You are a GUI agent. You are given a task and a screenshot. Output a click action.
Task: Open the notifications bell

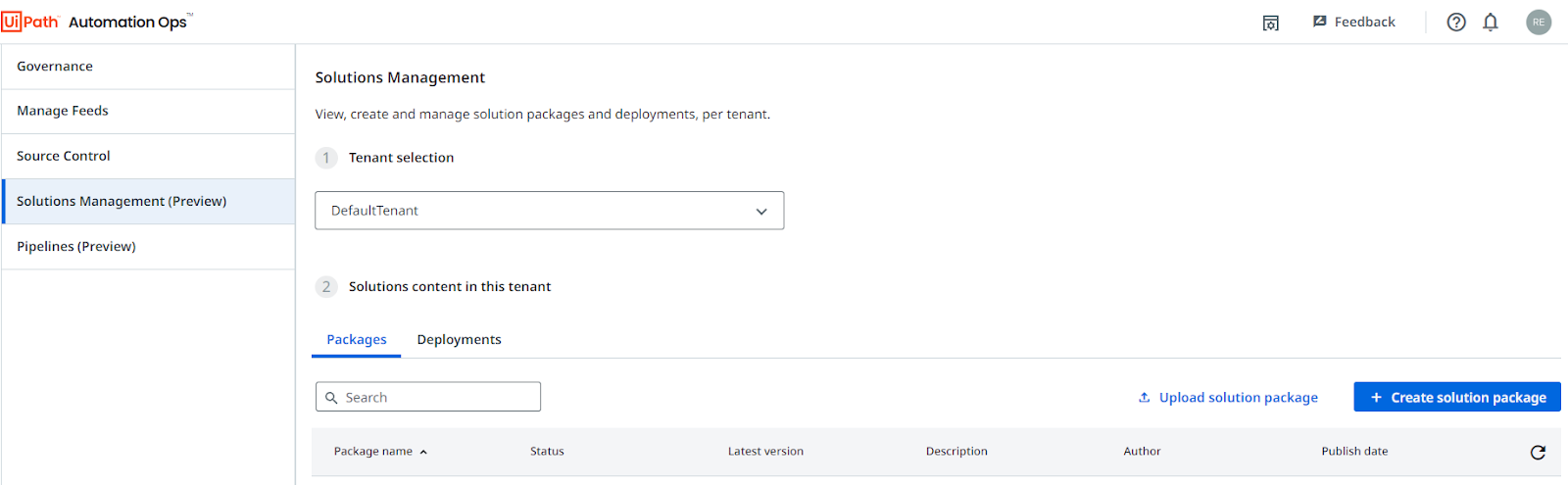click(x=1491, y=22)
